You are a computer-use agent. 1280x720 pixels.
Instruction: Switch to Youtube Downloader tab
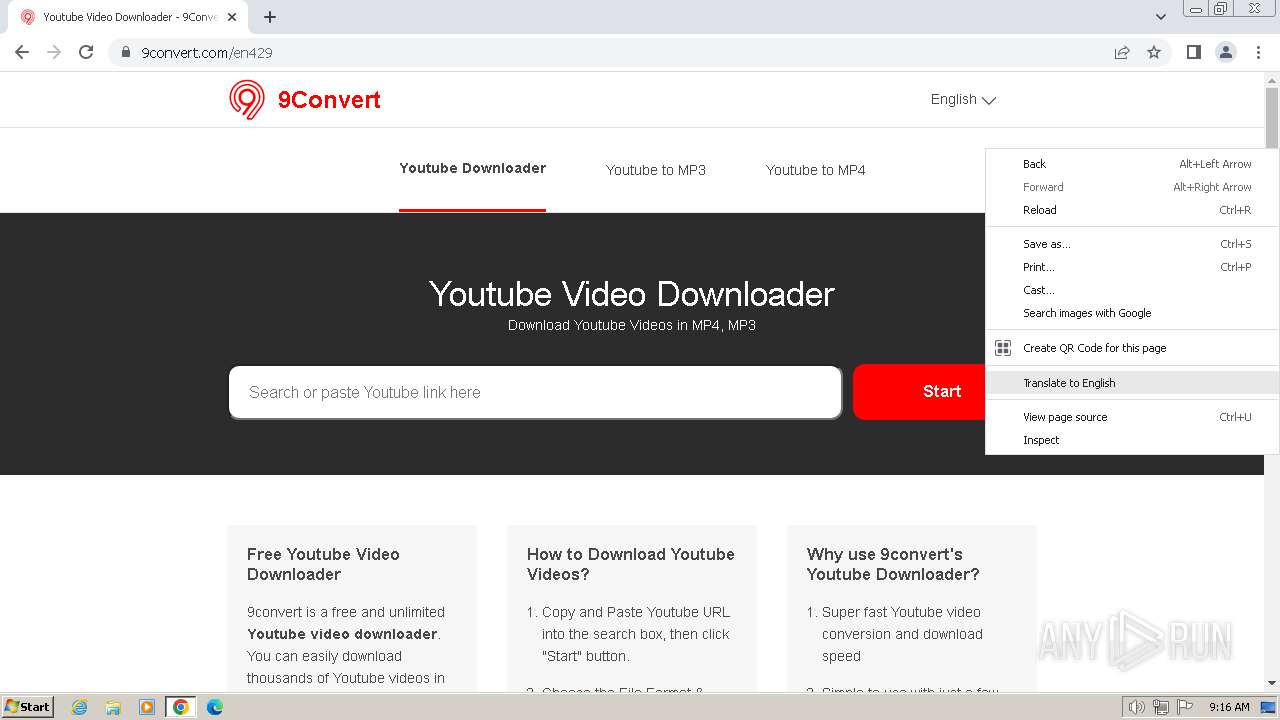[x=472, y=168]
